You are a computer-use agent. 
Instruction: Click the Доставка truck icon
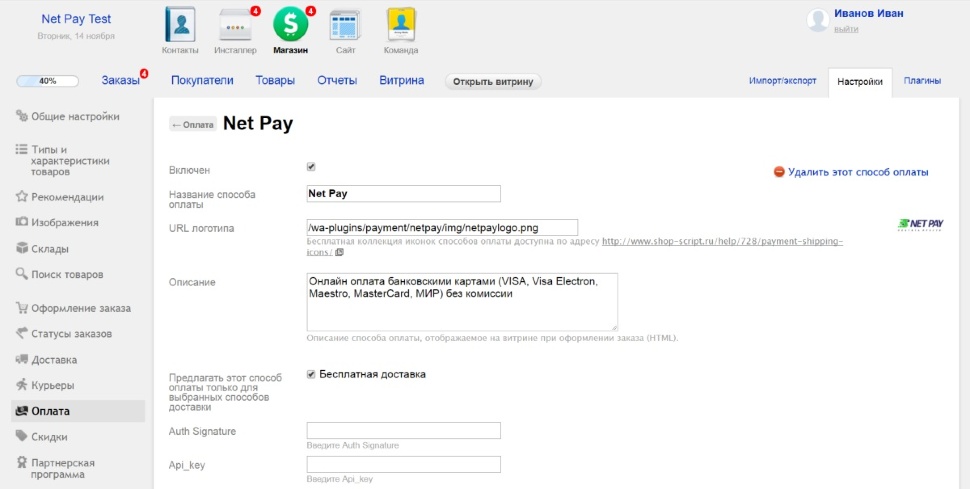tap(22, 360)
